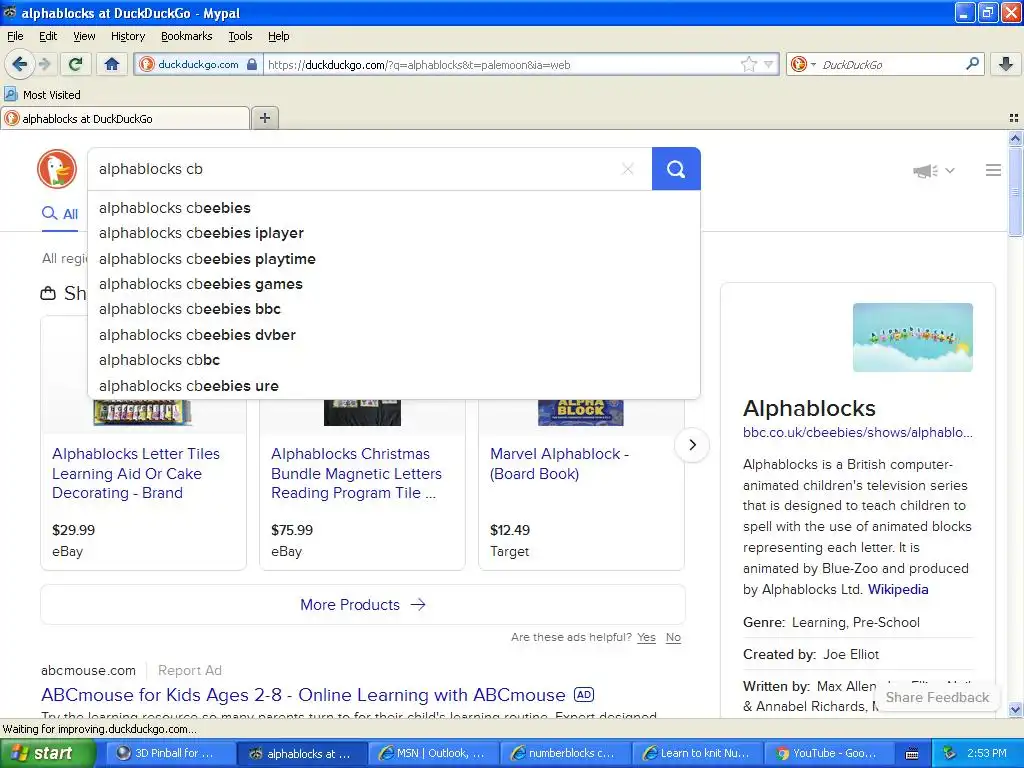Click the on-screen keyboard tray icon
Screen dimensions: 1024x768
click(x=912, y=754)
